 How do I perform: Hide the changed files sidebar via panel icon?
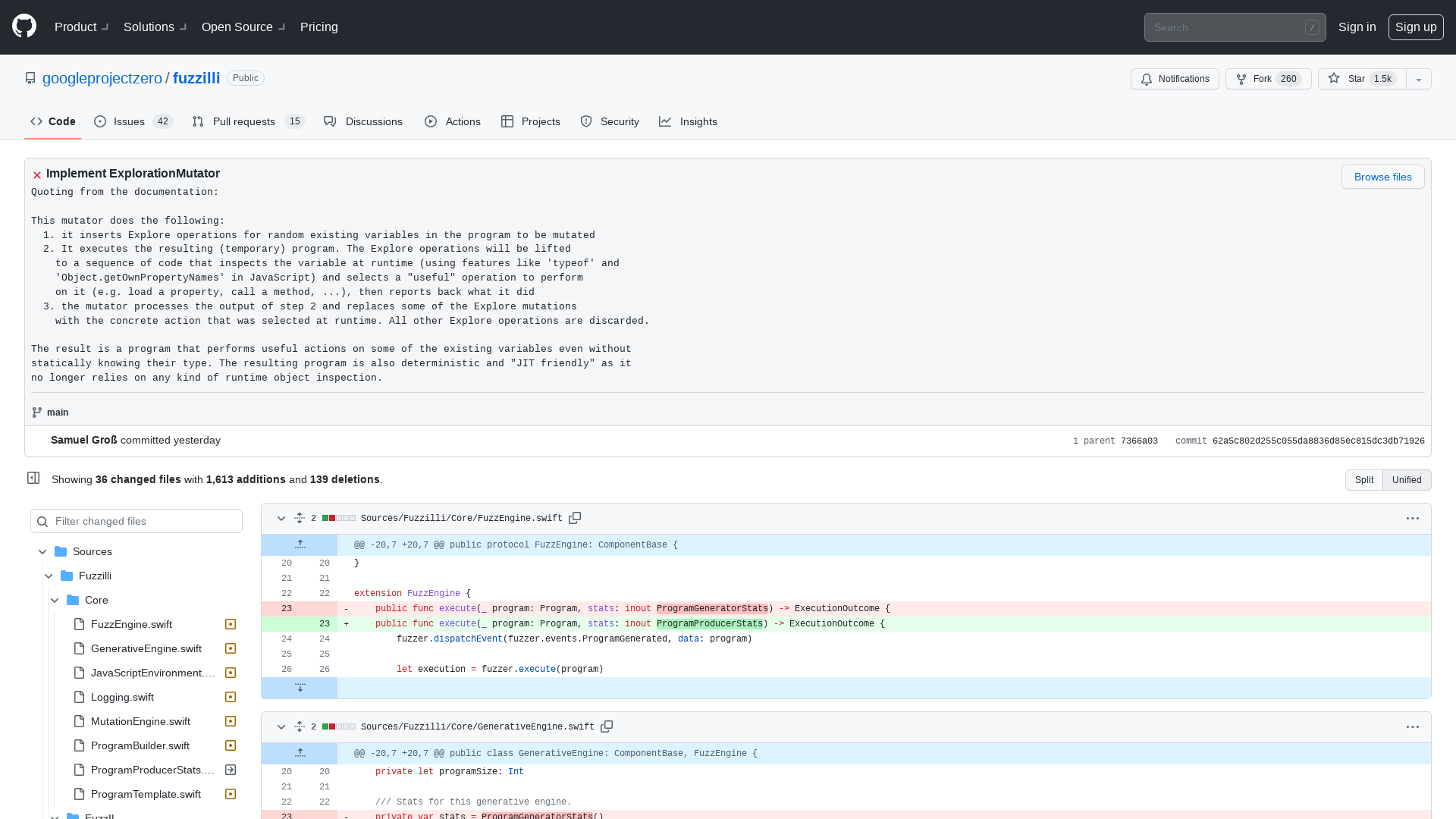pyautogui.click(x=33, y=479)
